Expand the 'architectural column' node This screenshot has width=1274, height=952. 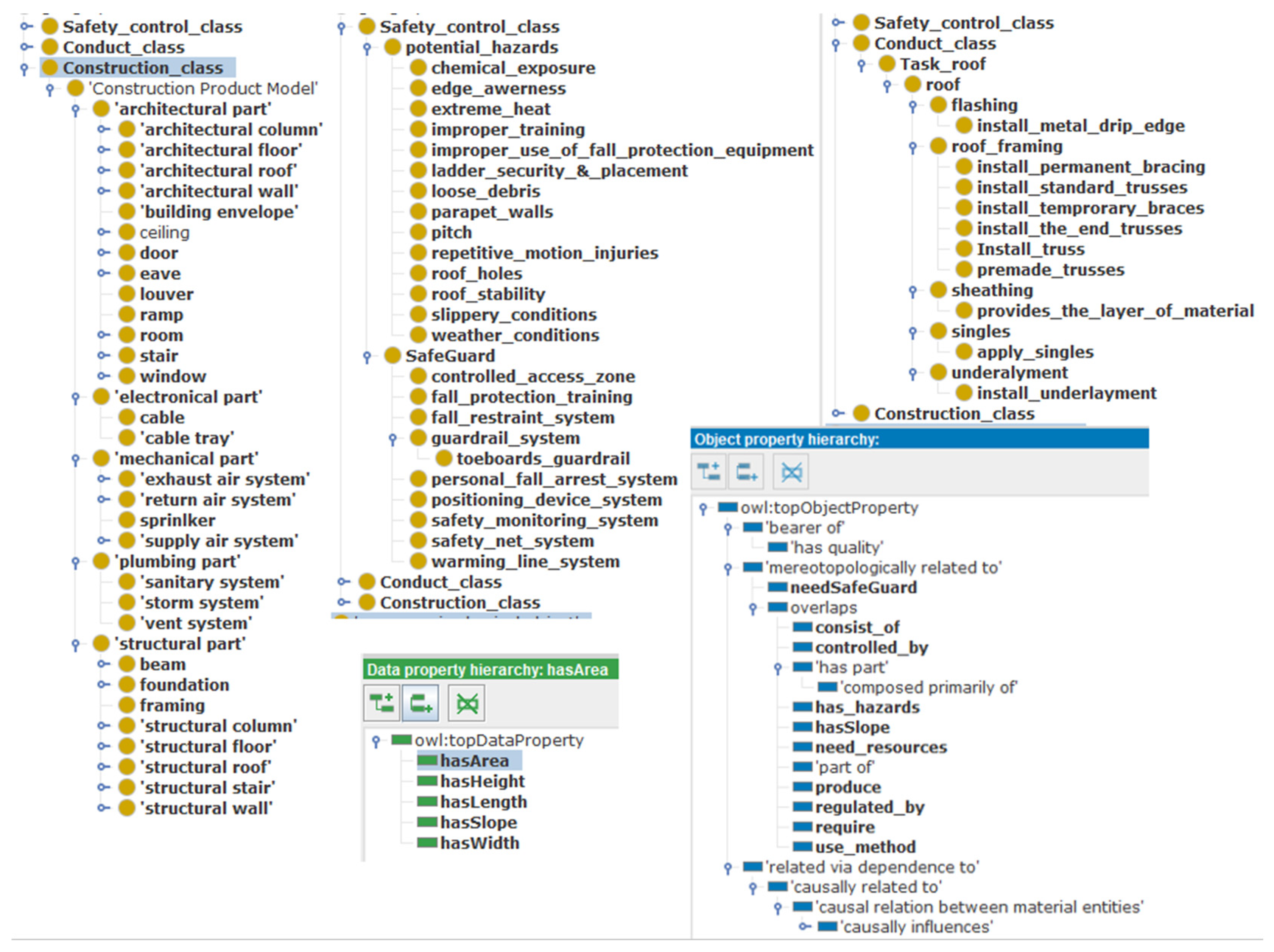pyautogui.click(x=103, y=129)
